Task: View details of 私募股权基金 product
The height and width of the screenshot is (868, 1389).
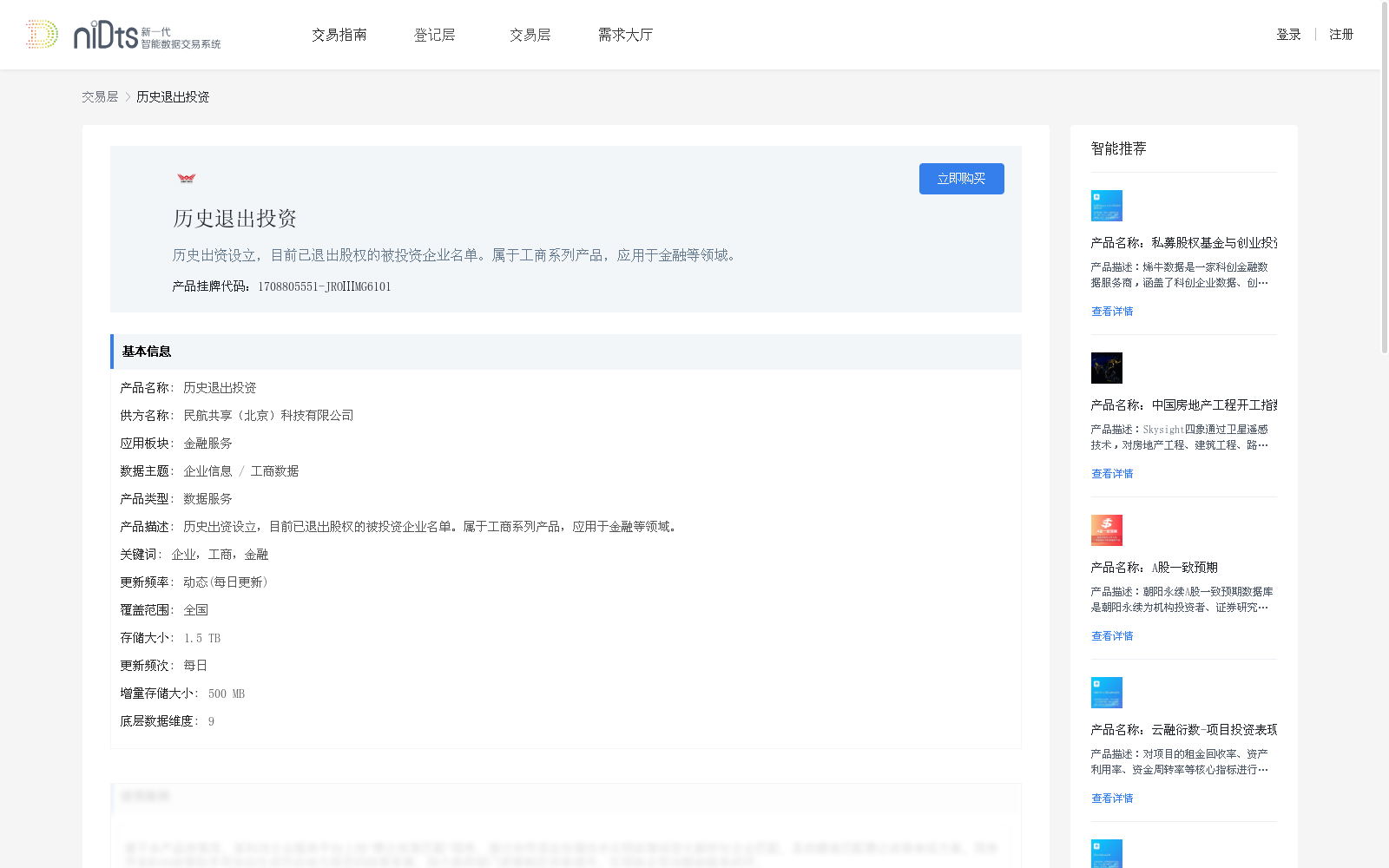Action: [1112, 312]
